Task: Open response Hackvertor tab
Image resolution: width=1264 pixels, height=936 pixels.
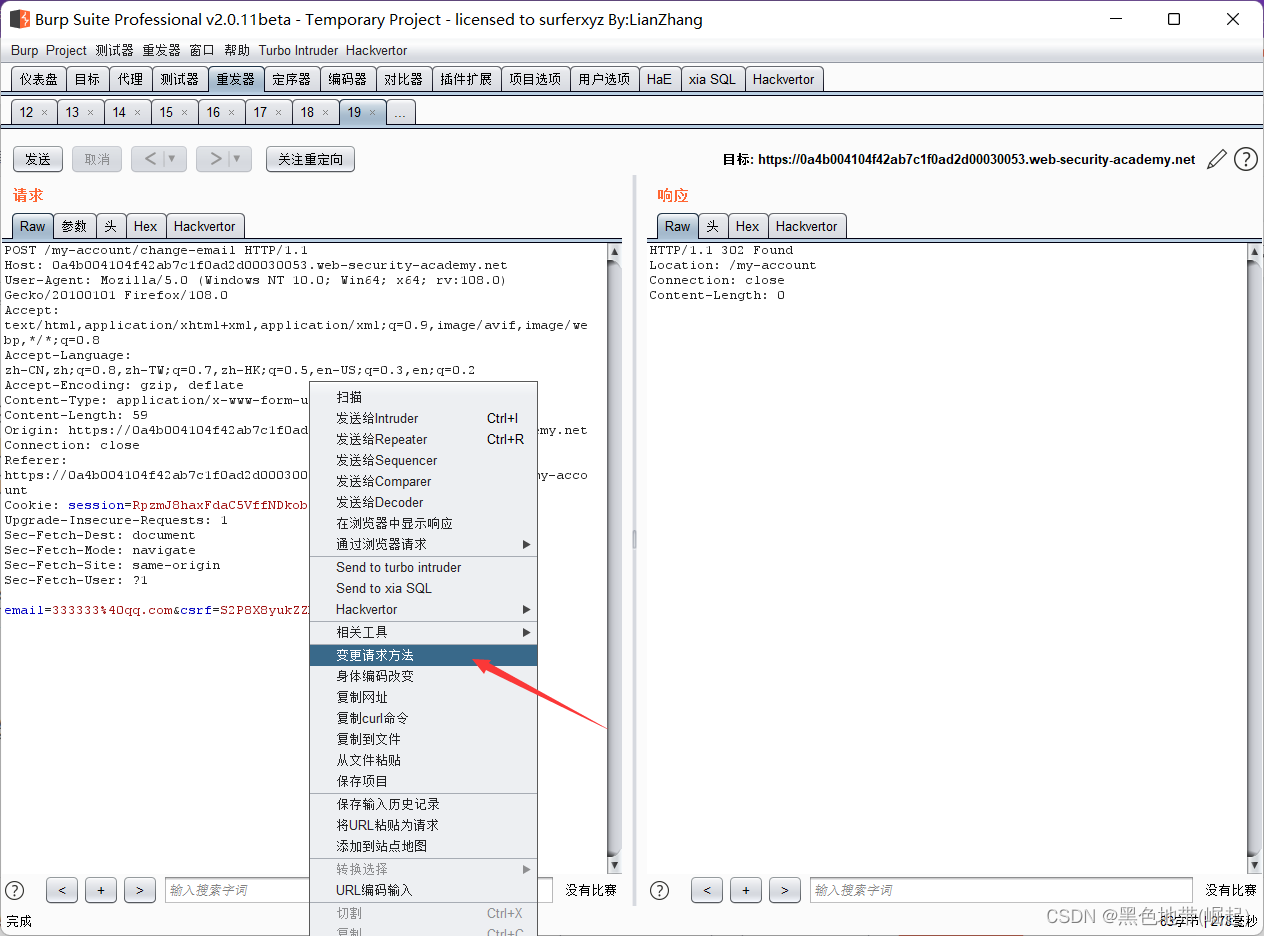Action: (806, 227)
